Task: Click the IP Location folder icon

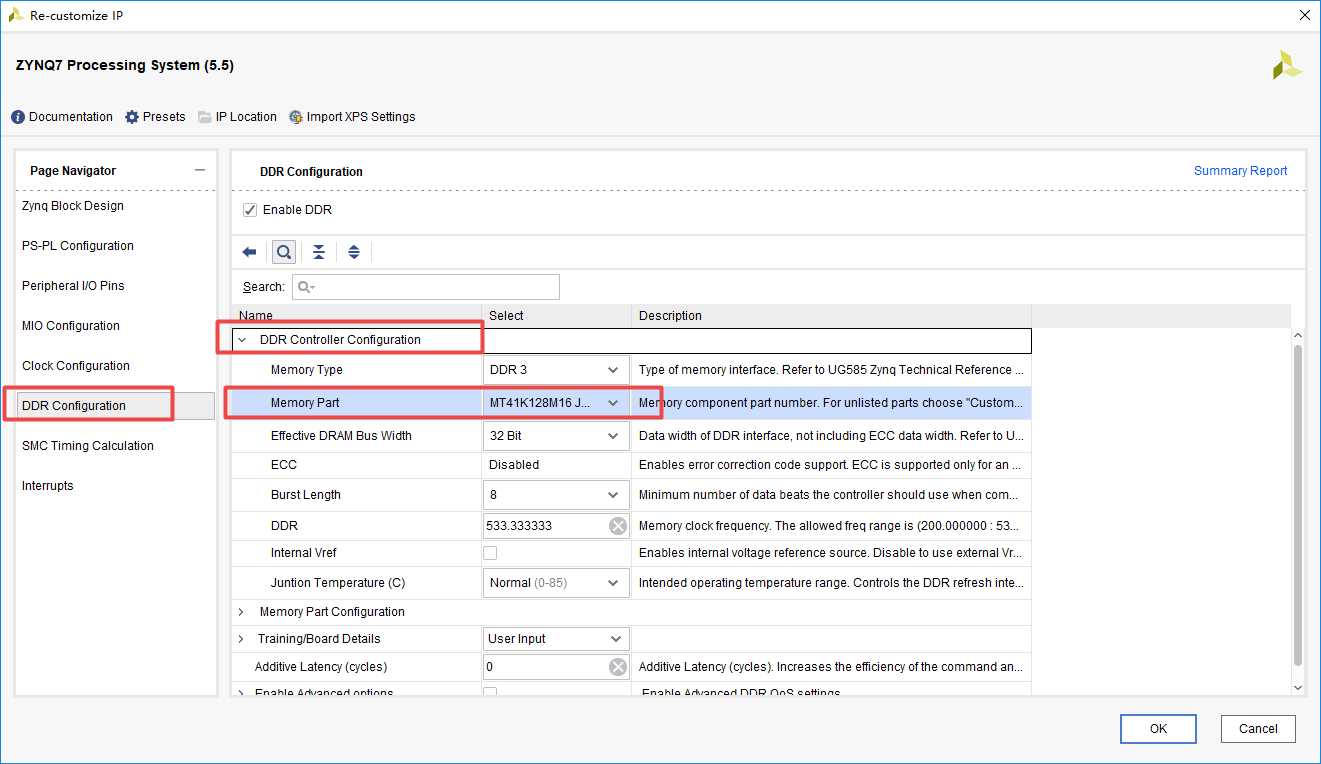Action: pos(205,117)
